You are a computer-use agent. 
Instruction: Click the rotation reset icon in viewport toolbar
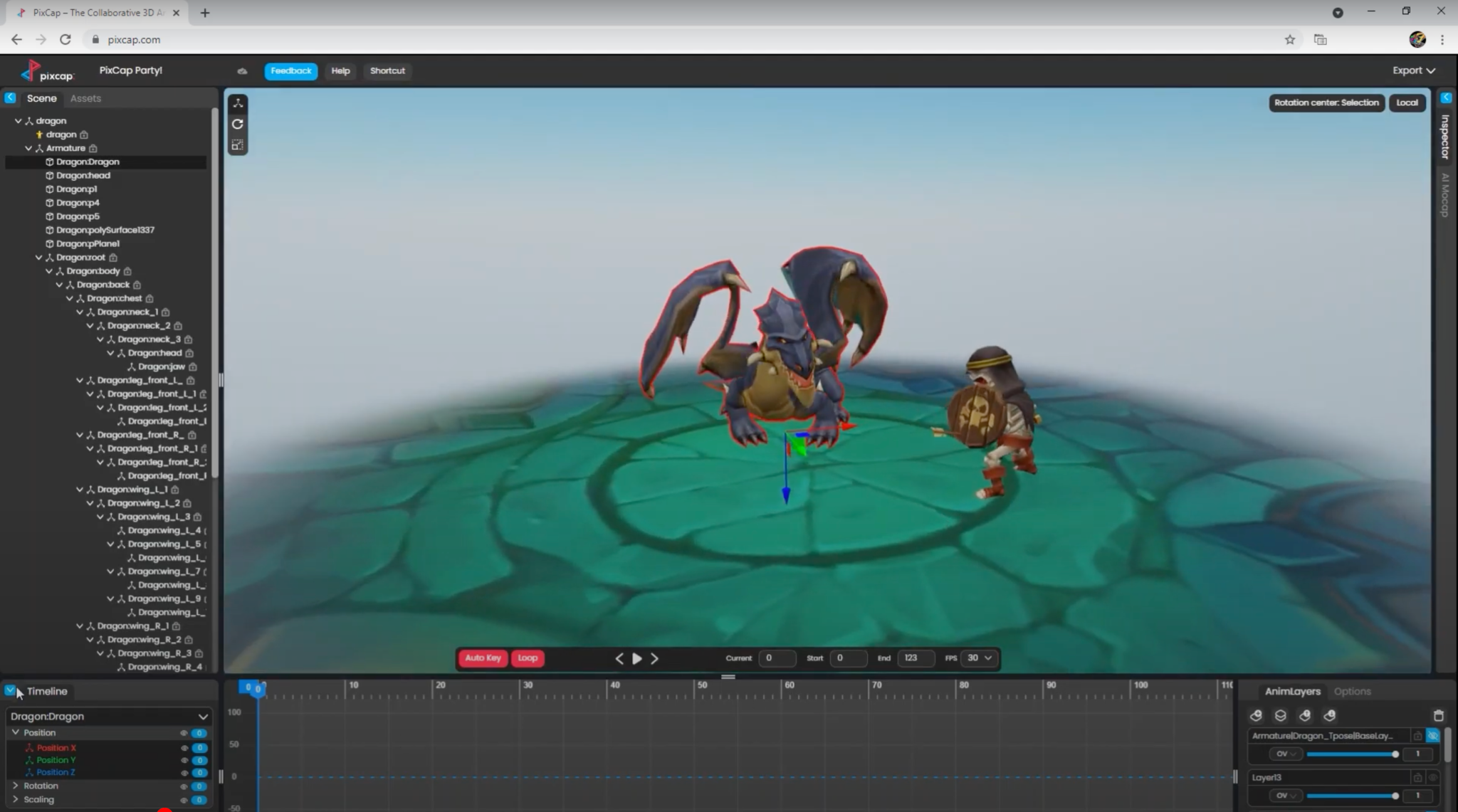238,125
